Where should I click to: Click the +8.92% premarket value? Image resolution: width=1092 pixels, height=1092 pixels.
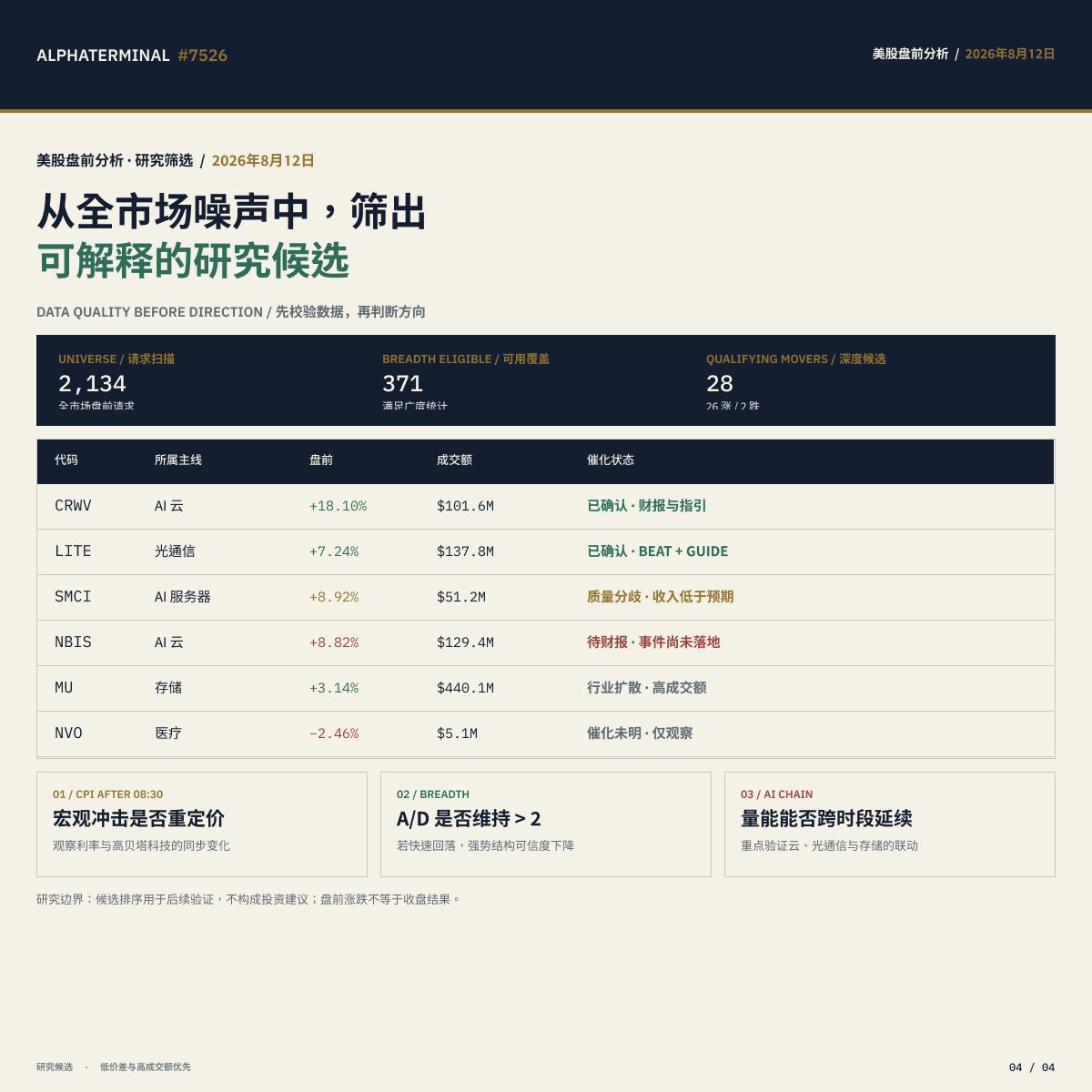pos(334,597)
